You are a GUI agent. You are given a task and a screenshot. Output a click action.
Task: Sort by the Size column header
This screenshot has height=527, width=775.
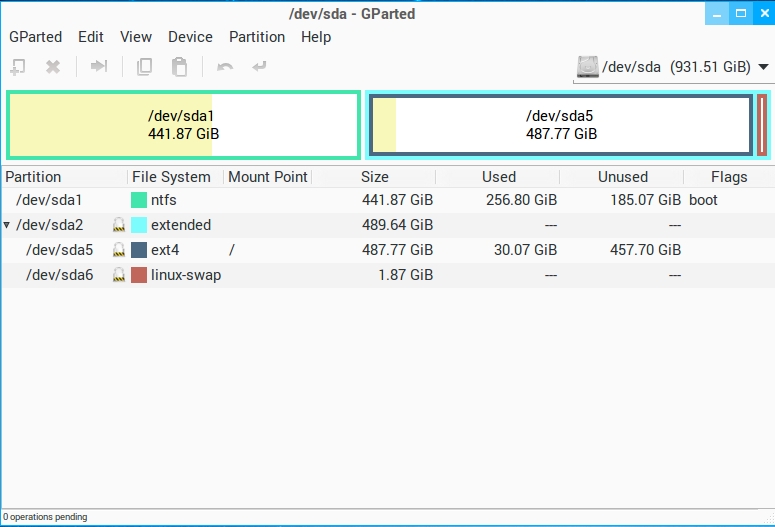pyautogui.click(x=374, y=177)
